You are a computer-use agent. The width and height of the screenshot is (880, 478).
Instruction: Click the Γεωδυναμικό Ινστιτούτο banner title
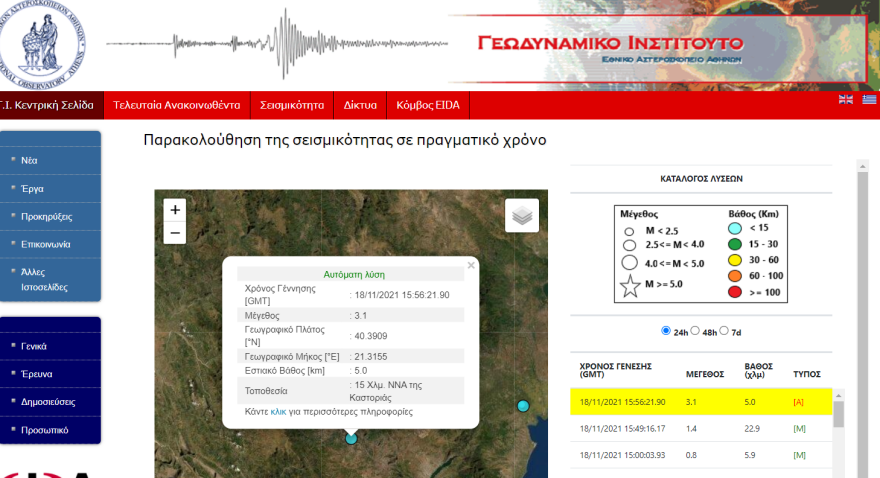(x=611, y=43)
